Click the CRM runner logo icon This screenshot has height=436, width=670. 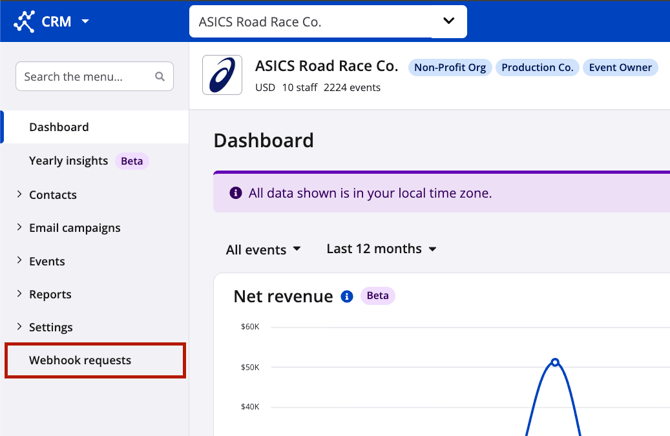coord(24,21)
